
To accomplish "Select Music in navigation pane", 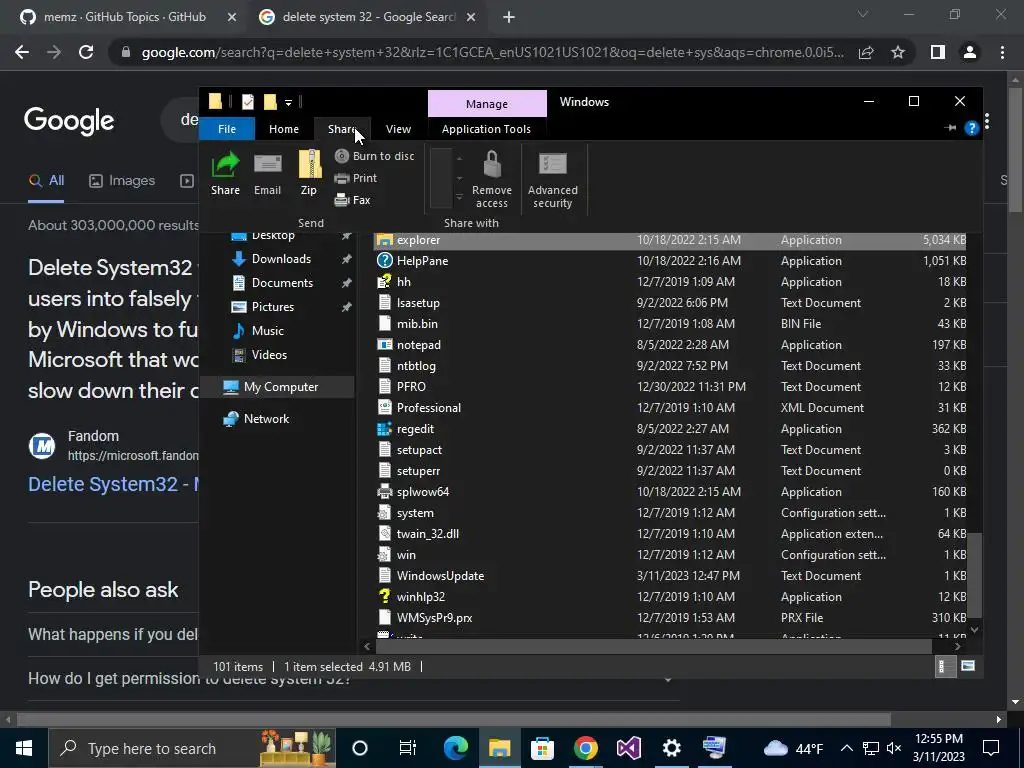I will (x=268, y=331).
